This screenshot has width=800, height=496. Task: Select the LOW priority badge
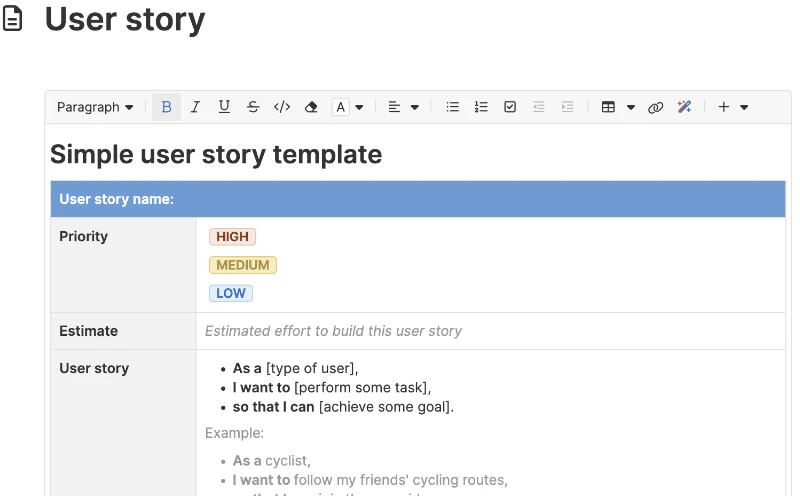231,293
